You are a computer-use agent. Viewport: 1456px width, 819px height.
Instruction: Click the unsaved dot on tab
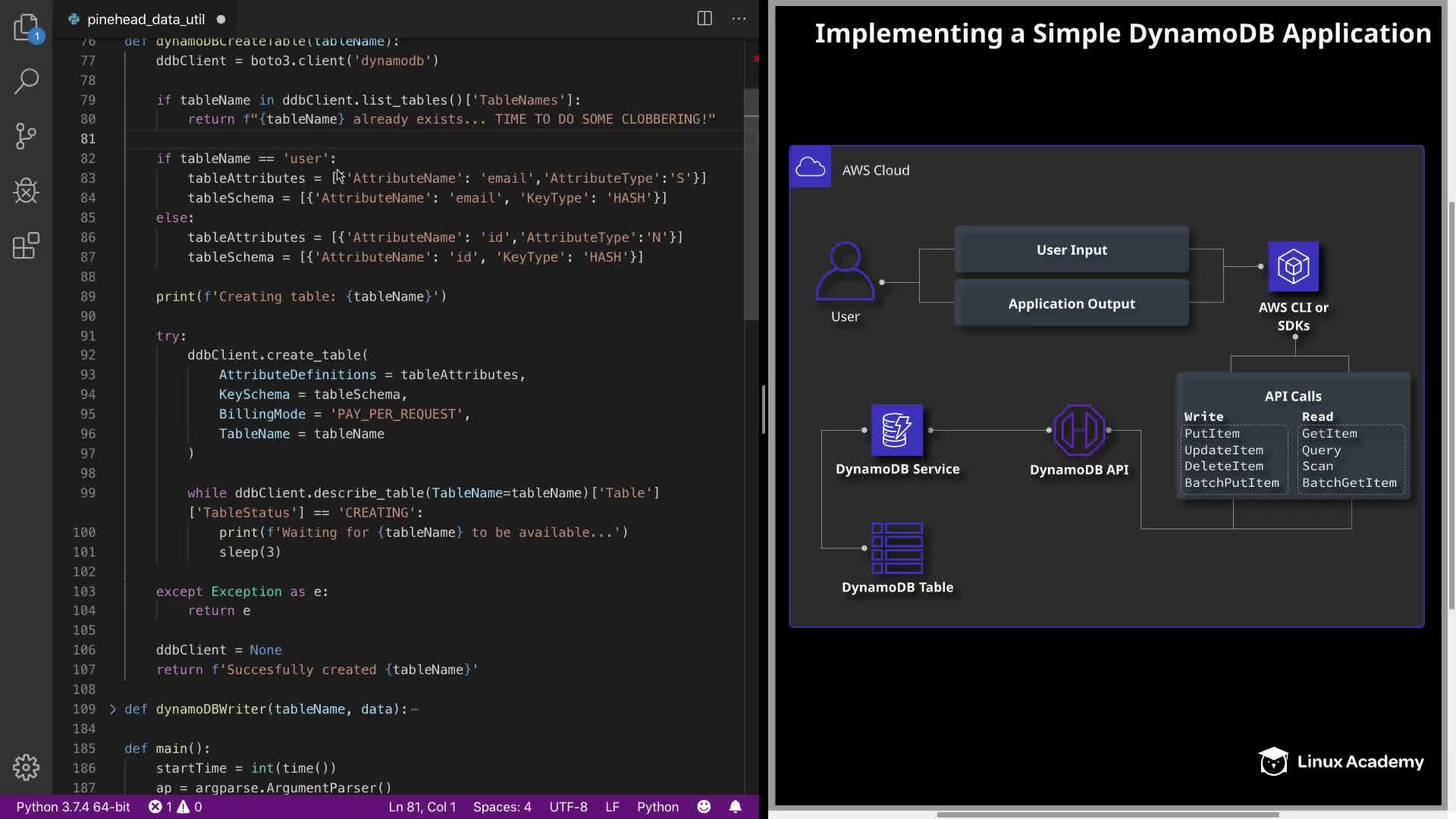pos(221,20)
